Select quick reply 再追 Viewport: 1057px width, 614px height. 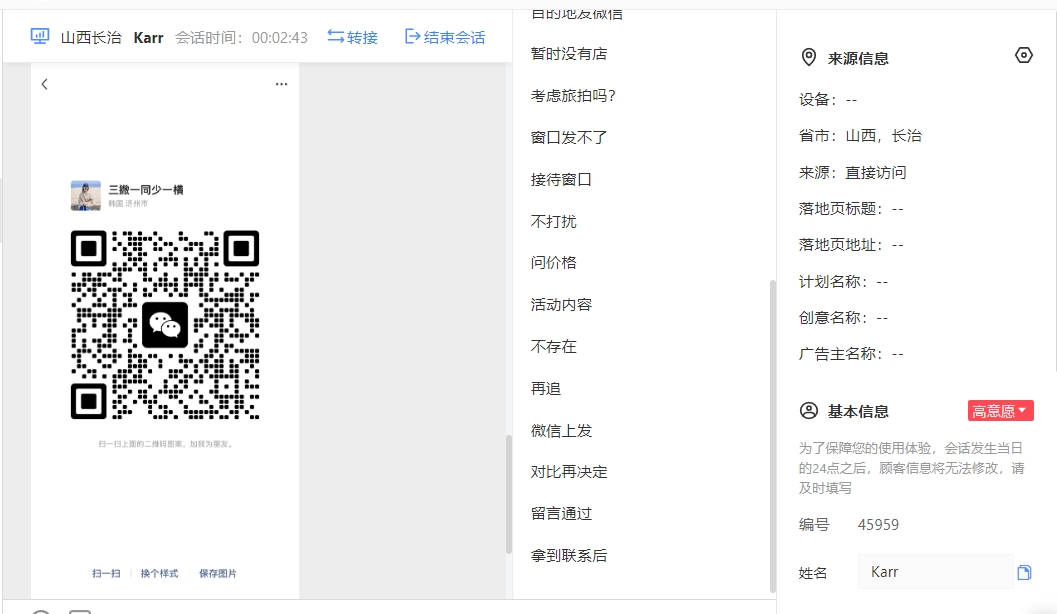546,388
